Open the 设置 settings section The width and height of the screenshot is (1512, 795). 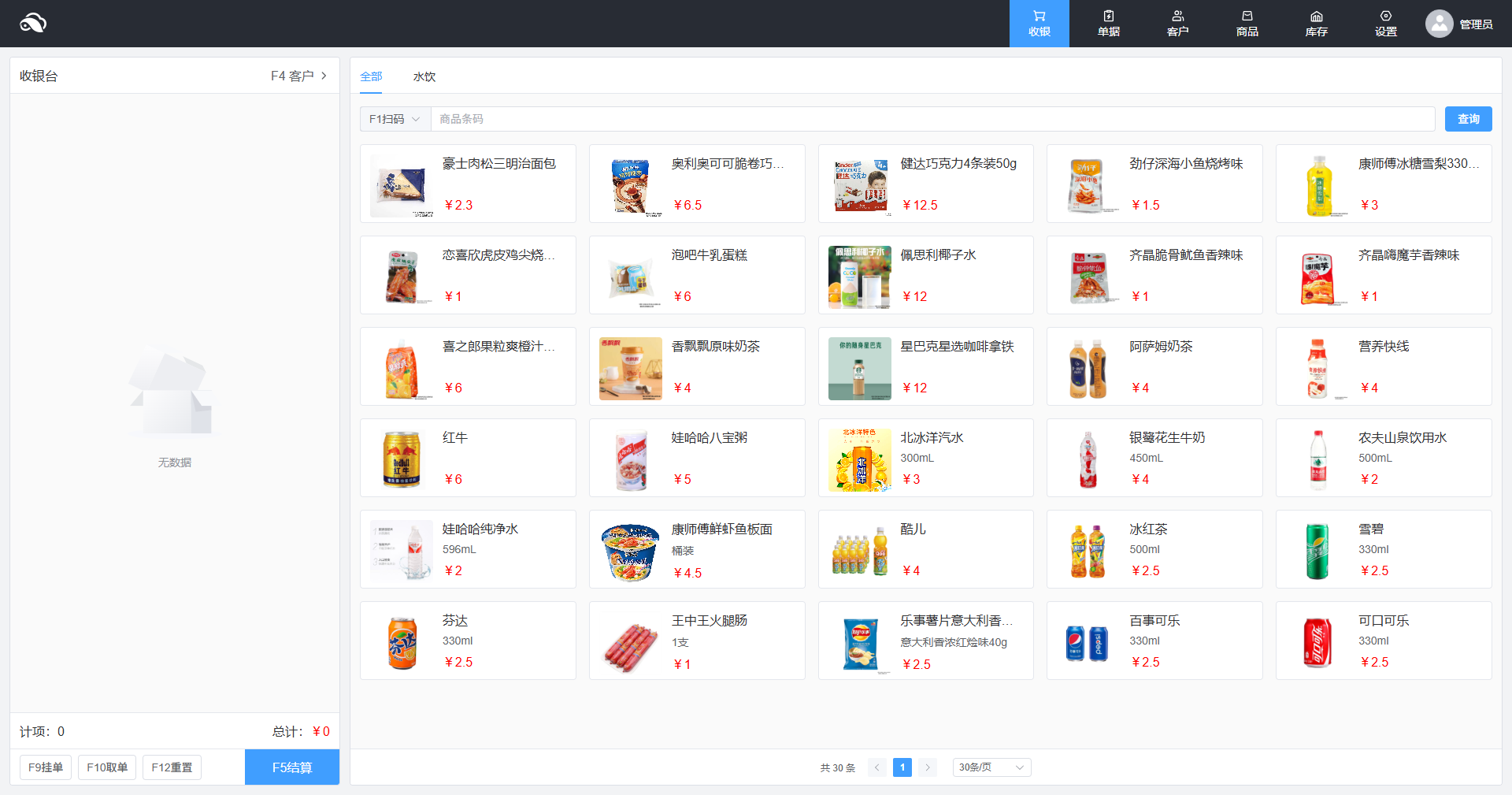pyautogui.click(x=1385, y=24)
